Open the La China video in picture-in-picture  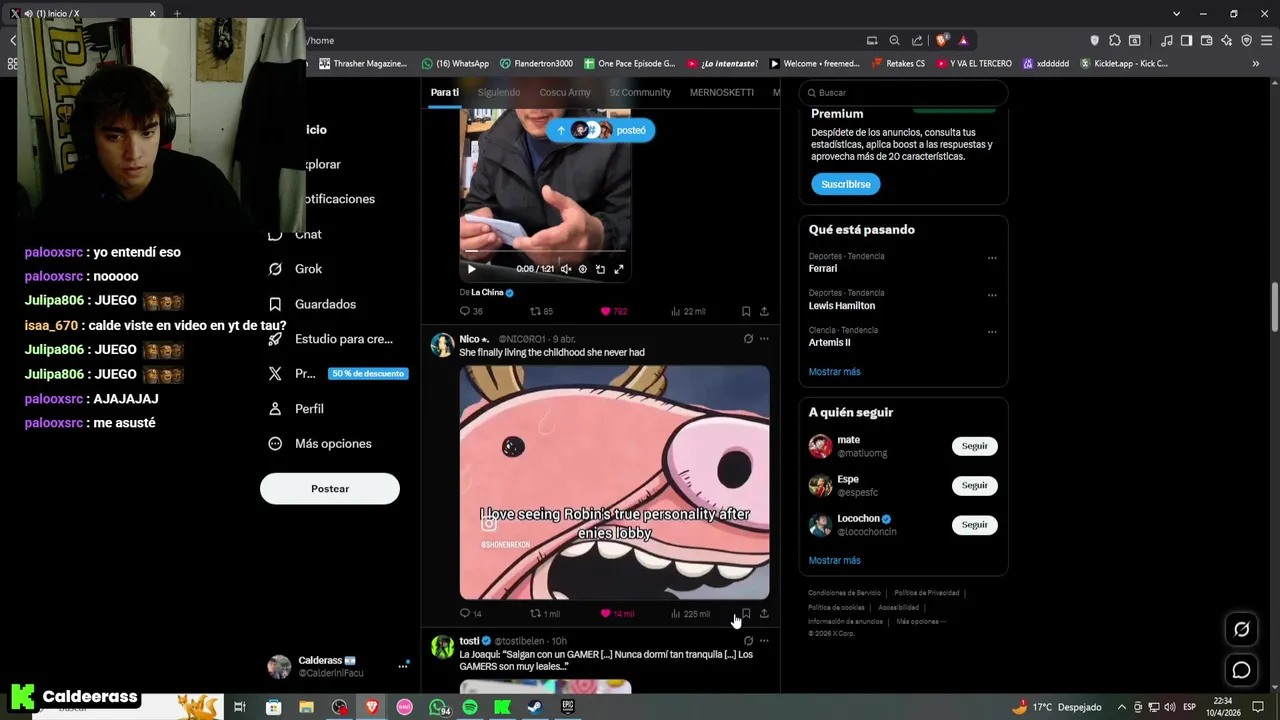[x=600, y=269]
